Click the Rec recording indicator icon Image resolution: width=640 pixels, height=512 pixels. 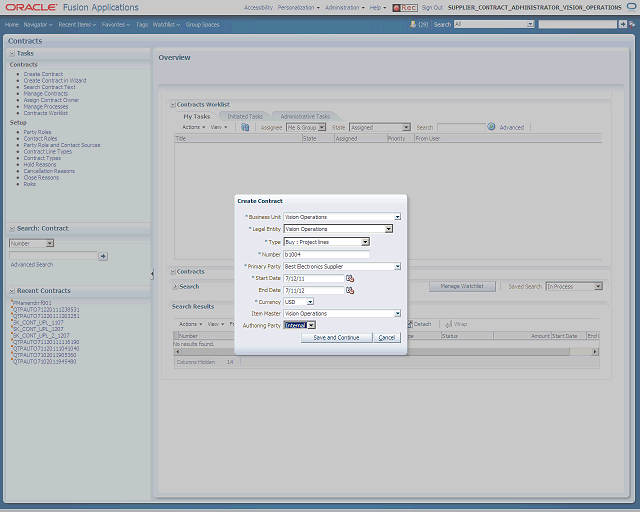pyautogui.click(x=405, y=8)
